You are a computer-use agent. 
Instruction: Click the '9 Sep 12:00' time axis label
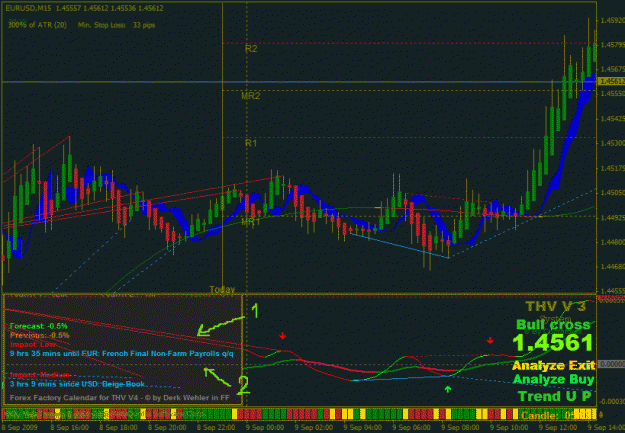[556, 427]
